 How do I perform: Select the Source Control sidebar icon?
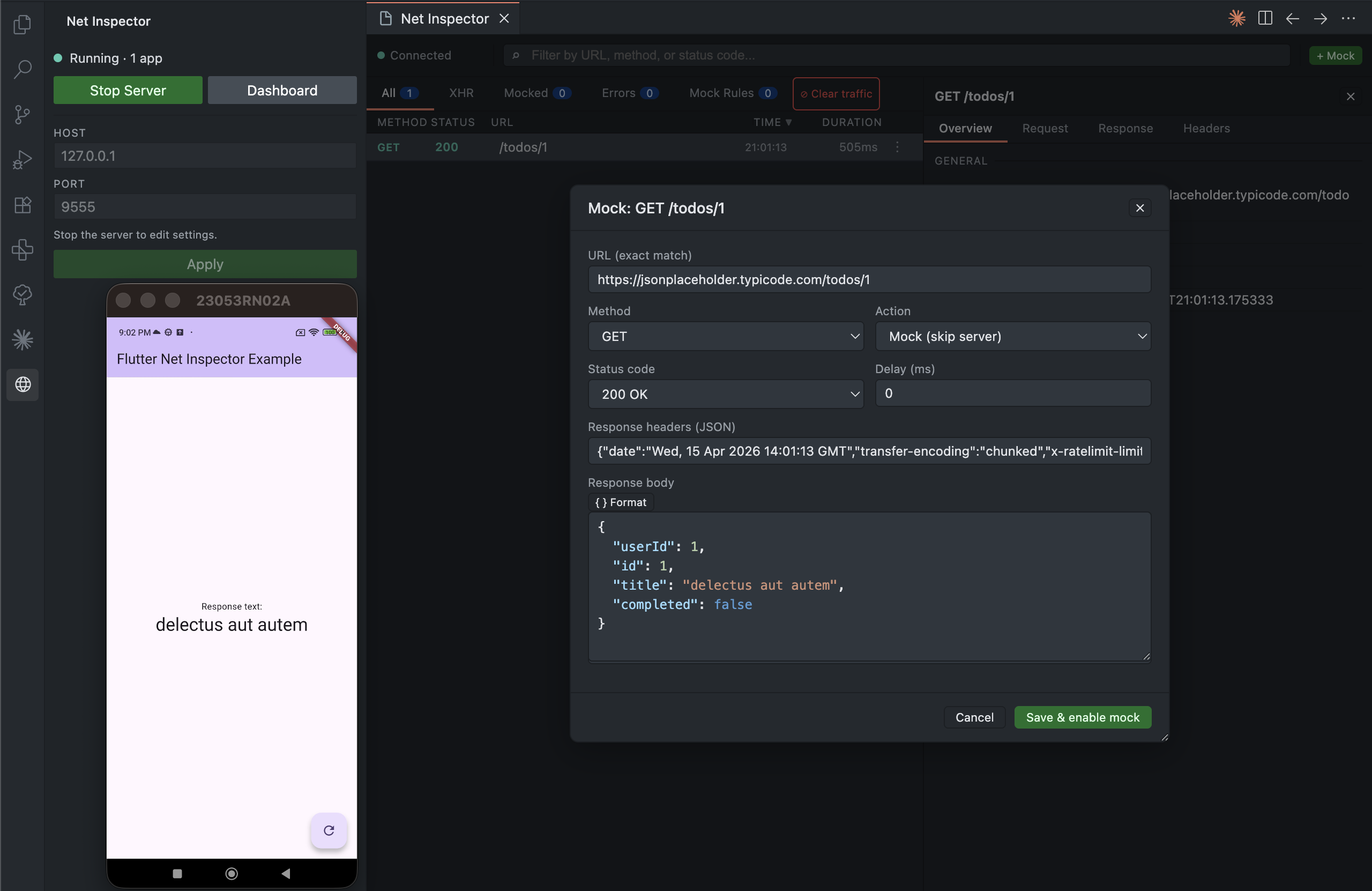(22, 114)
